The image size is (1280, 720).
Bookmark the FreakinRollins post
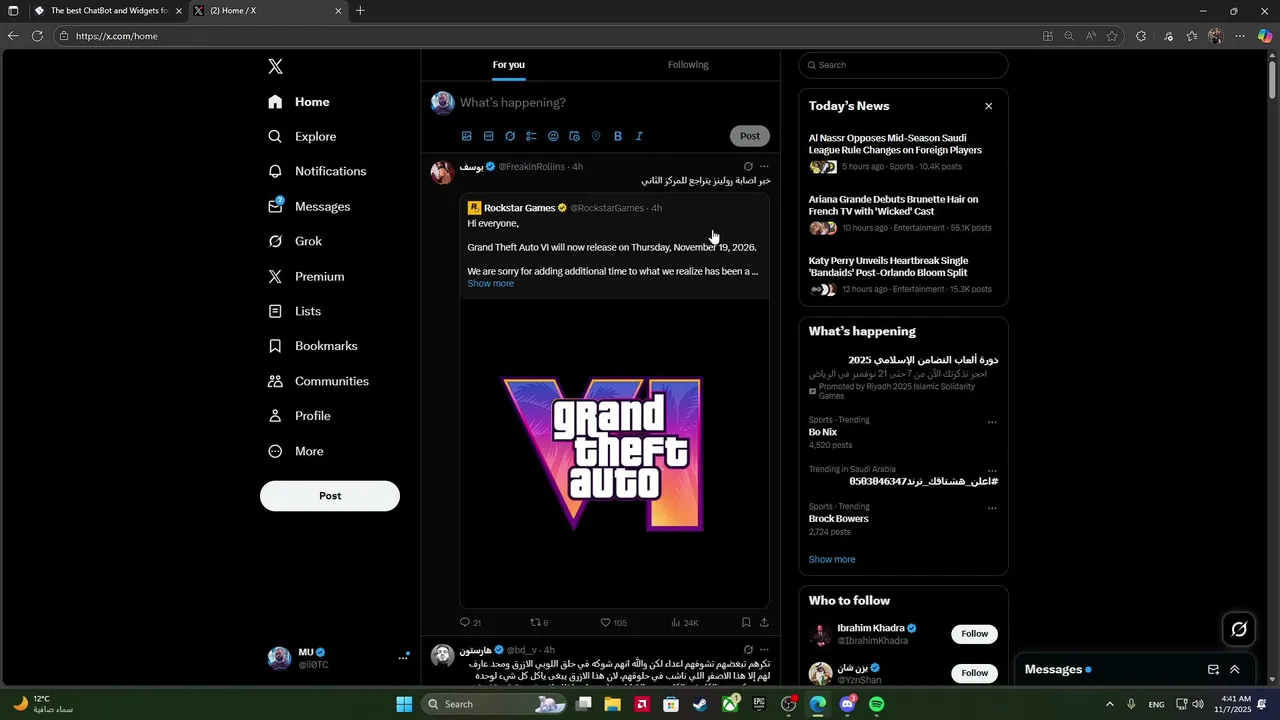click(x=746, y=622)
